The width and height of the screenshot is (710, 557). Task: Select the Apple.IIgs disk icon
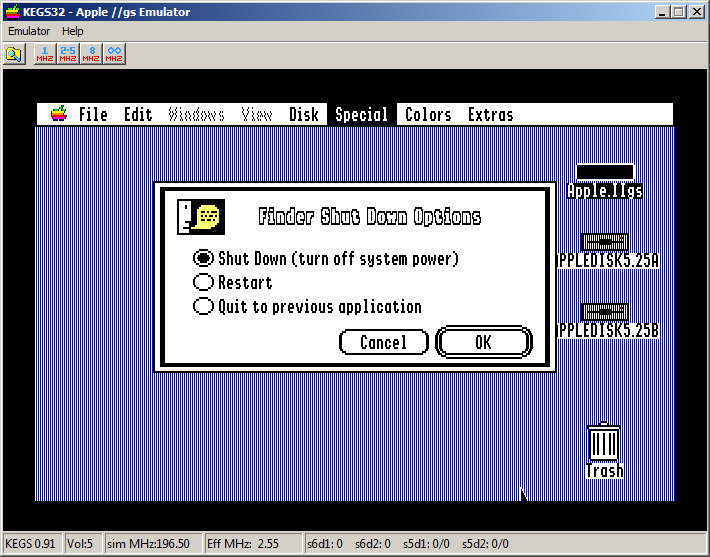pyautogui.click(x=604, y=173)
